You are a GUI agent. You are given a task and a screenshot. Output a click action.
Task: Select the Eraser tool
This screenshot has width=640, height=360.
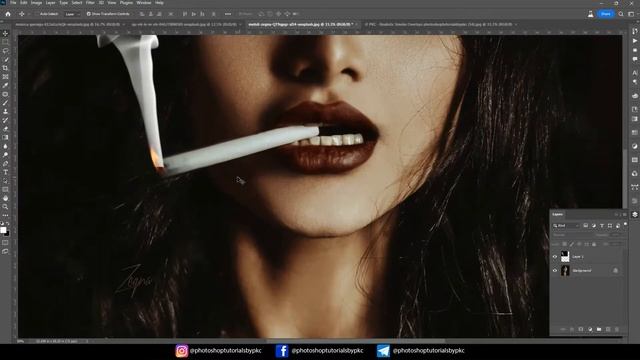click(x=5, y=129)
